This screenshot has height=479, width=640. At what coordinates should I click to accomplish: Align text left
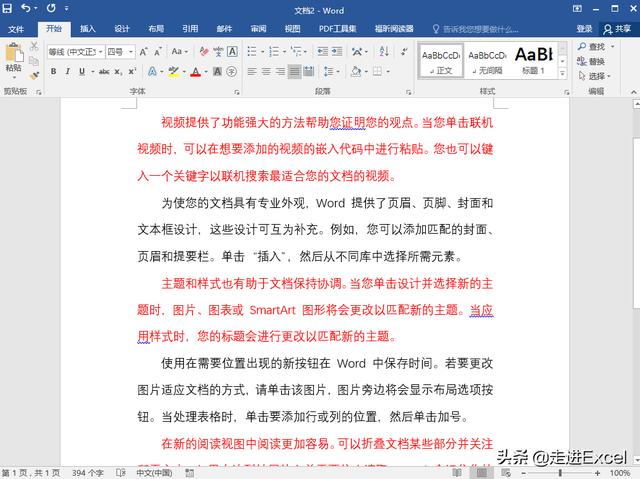point(252,72)
